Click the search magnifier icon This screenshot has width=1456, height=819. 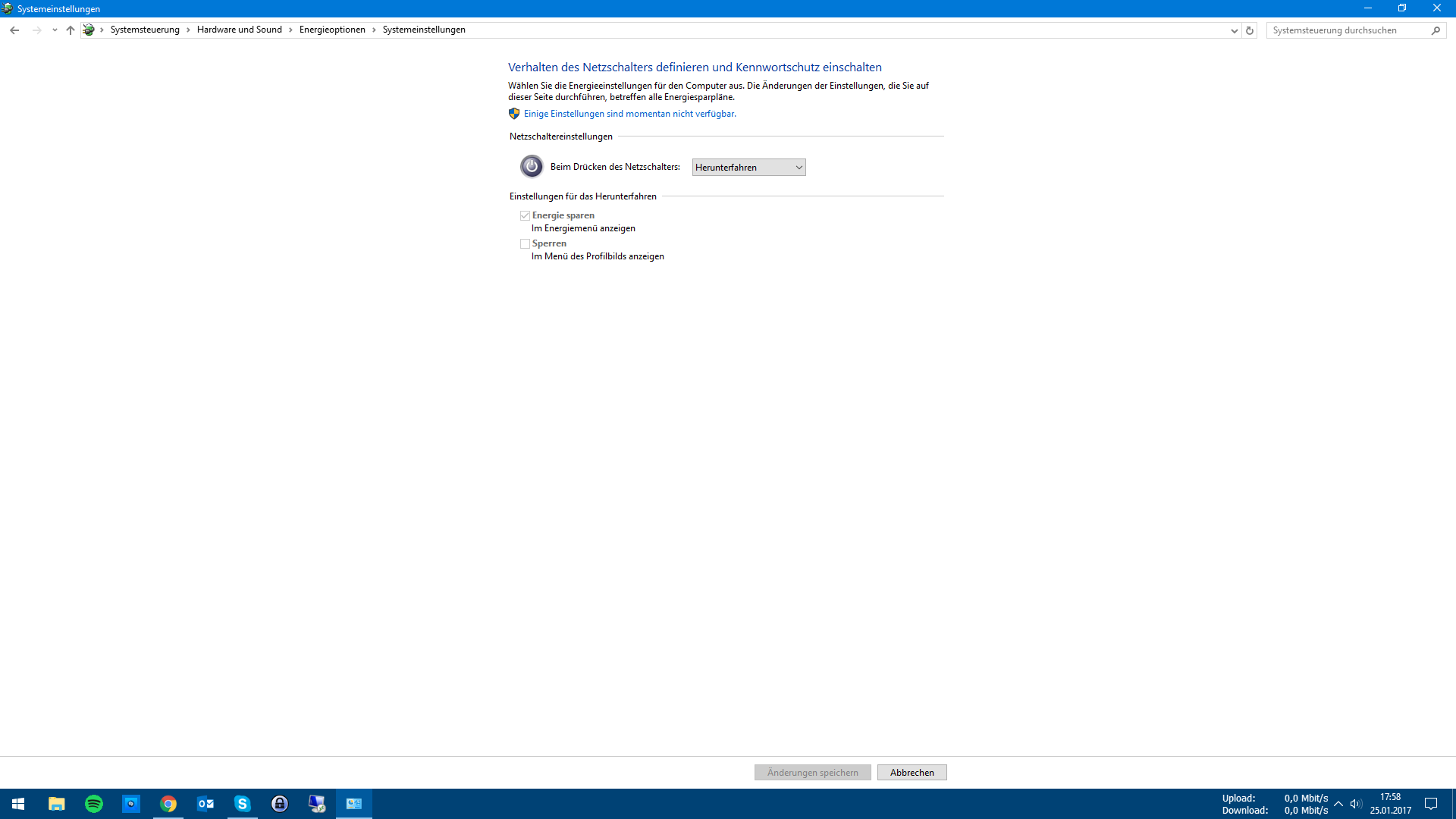tap(1436, 30)
